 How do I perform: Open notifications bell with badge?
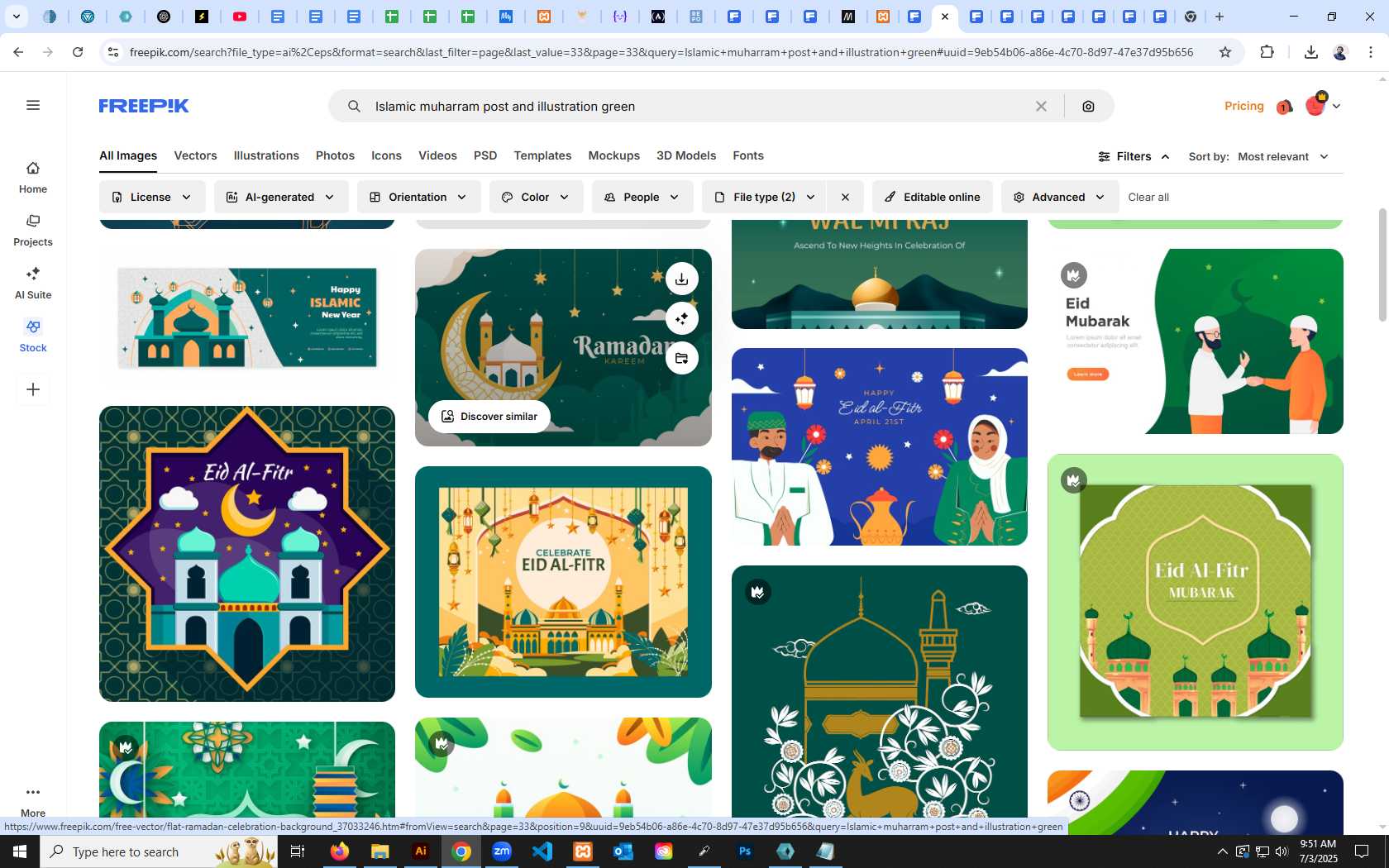tap(1284, 107)
